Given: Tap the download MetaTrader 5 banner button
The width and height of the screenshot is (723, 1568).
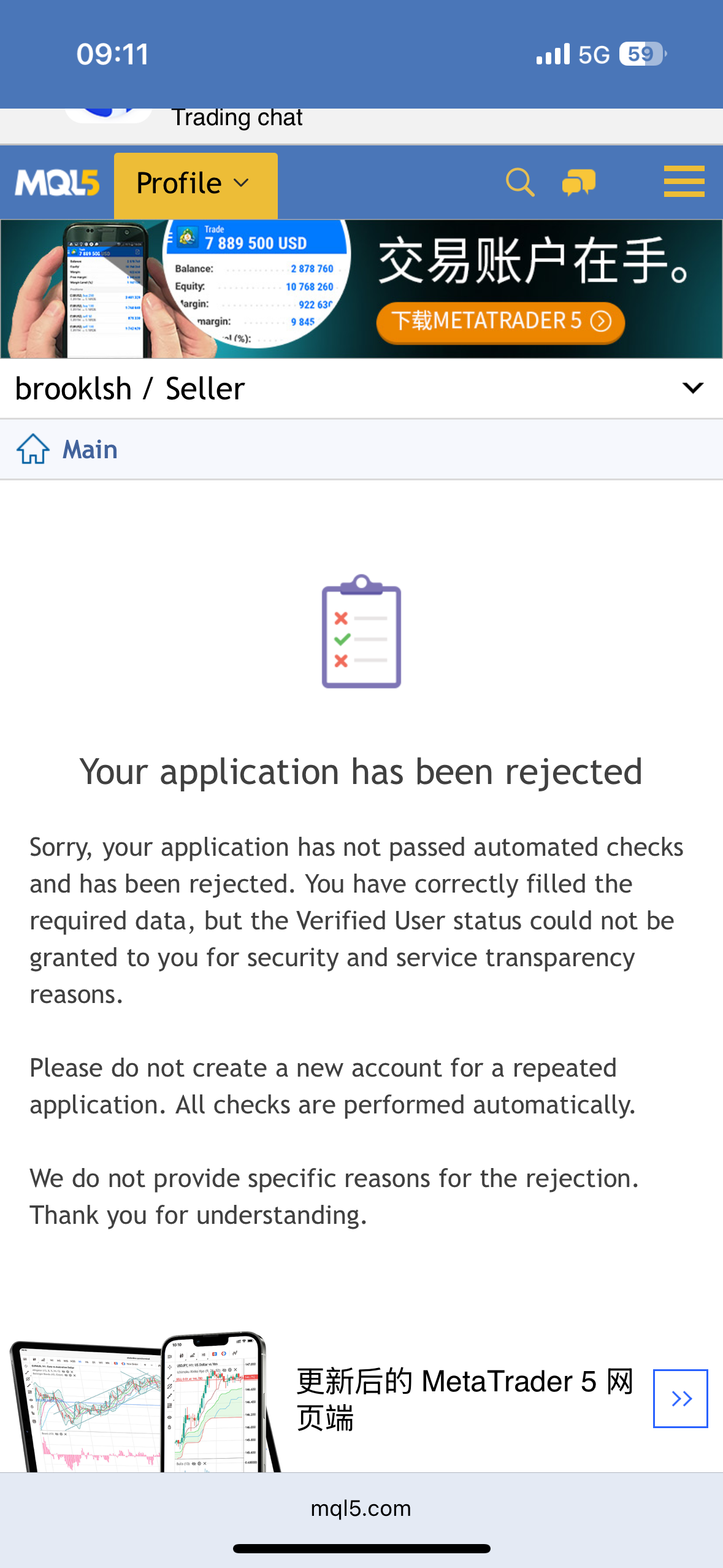Looking at the screenshot, I should (500, 321).
